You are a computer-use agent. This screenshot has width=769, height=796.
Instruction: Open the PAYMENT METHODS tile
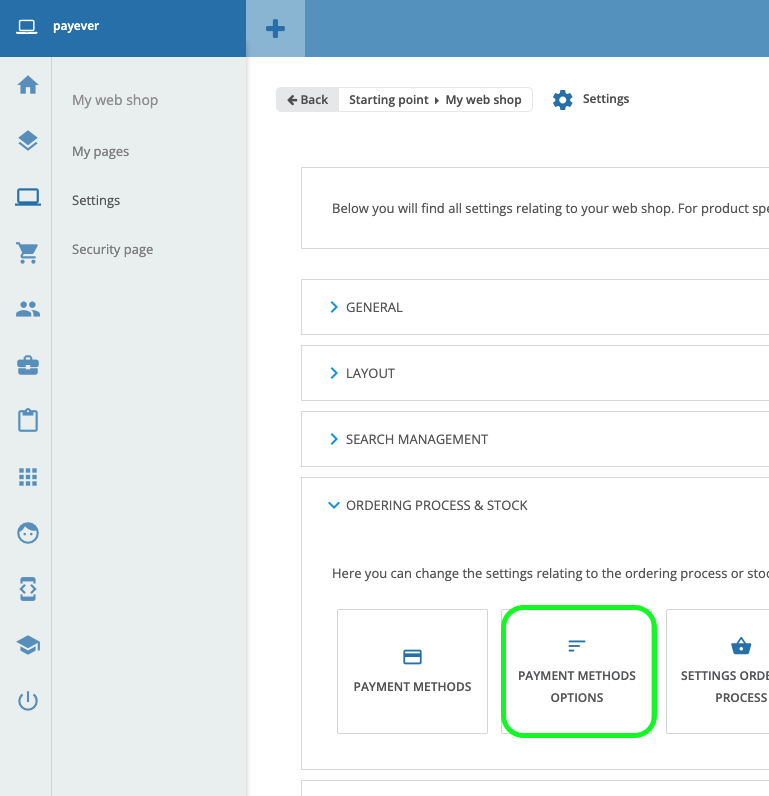tap(412, 671)
